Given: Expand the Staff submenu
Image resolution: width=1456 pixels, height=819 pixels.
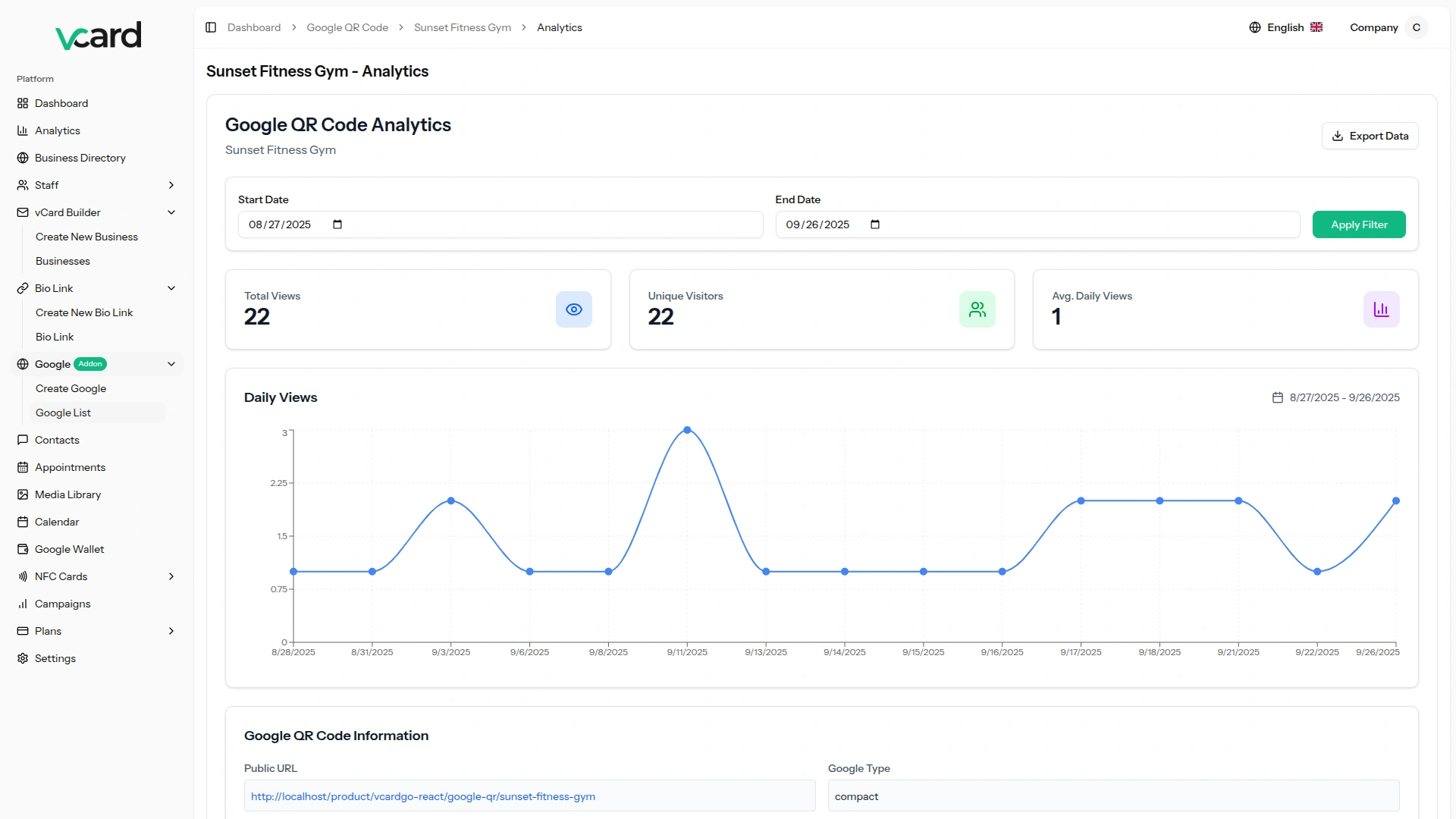Looking at the screenshot, I should pyautogui.click(x=171, y=185).
